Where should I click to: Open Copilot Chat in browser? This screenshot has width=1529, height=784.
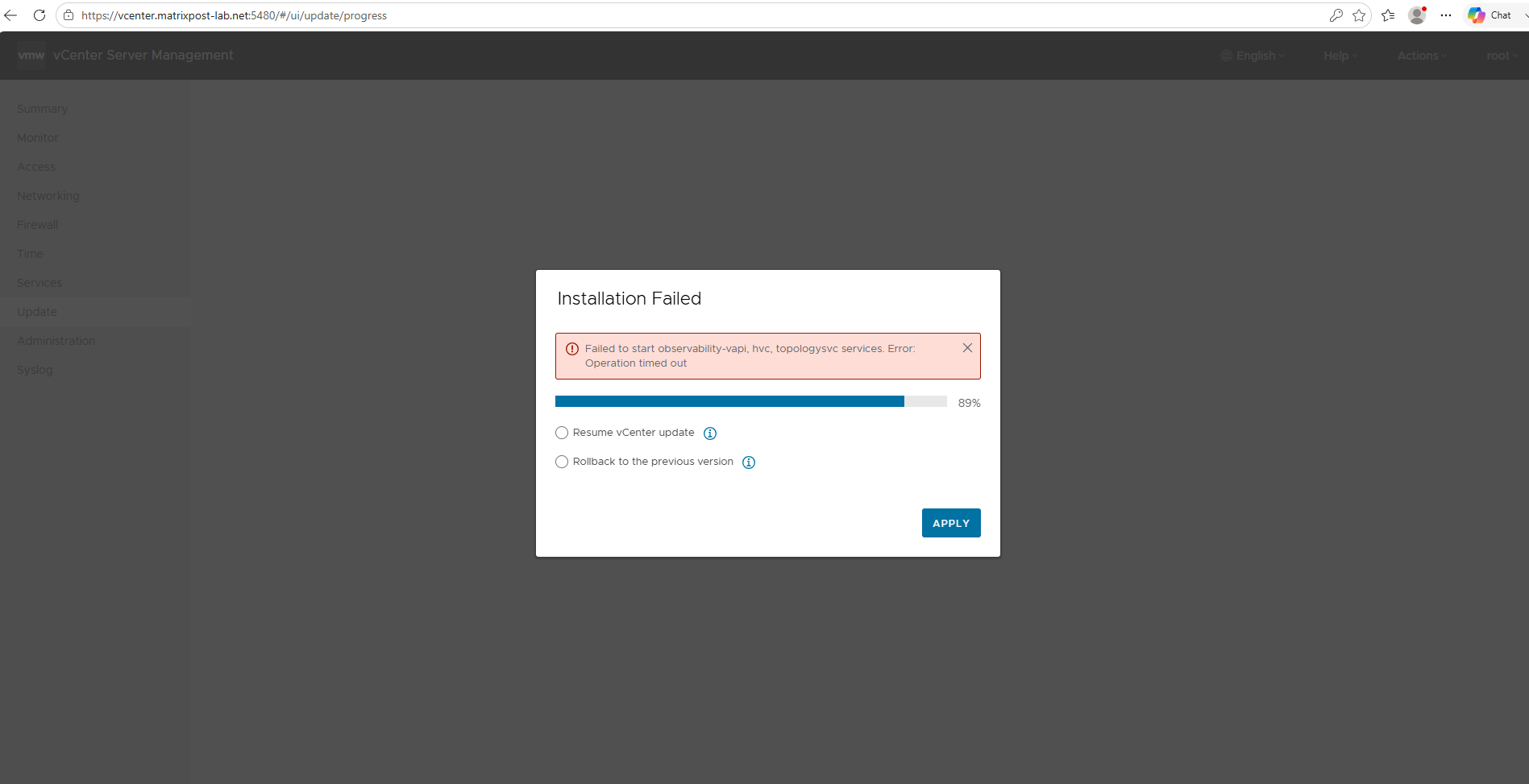(x=1490, y=15)
